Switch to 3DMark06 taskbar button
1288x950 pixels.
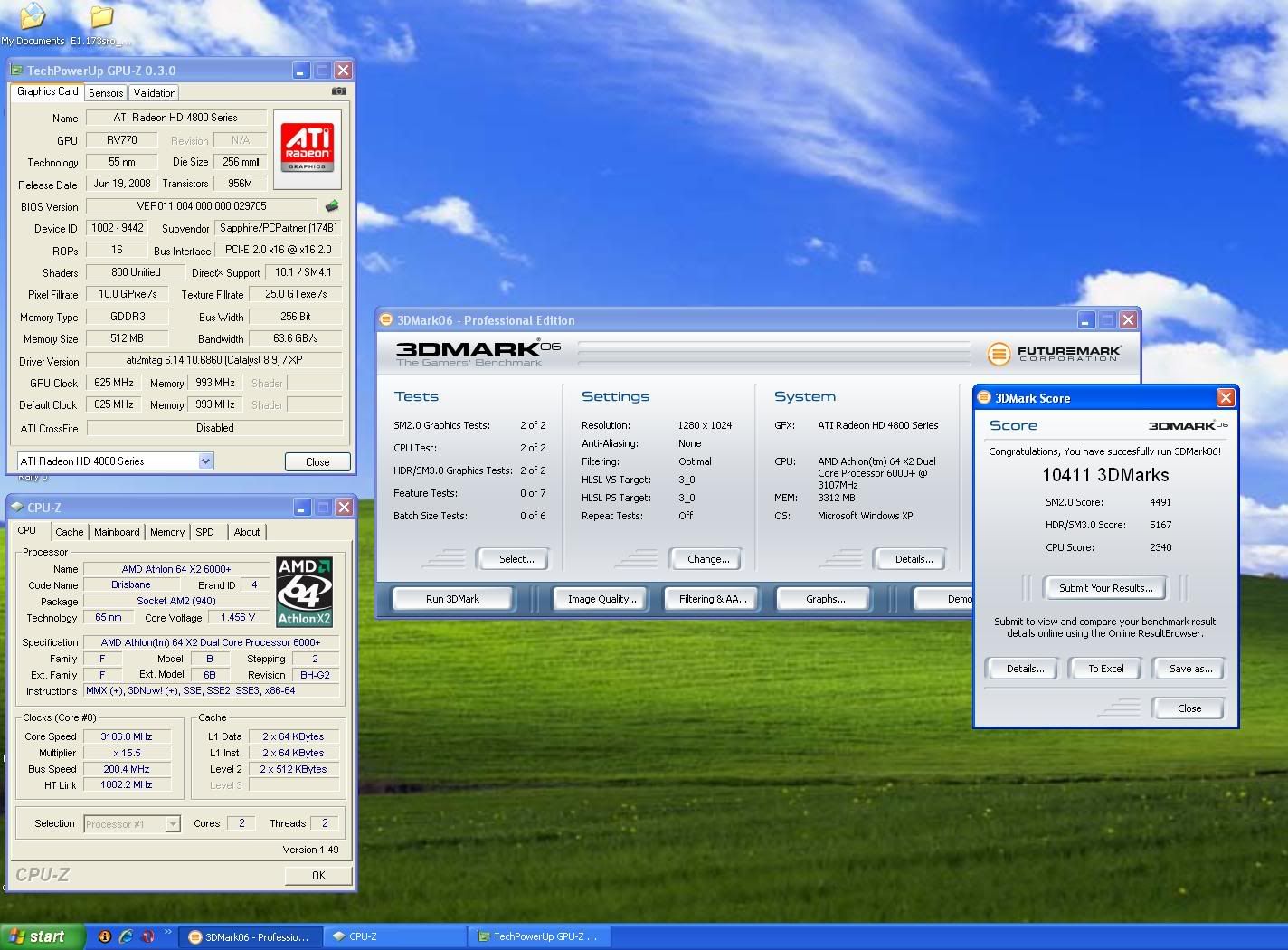coord(249,936)
